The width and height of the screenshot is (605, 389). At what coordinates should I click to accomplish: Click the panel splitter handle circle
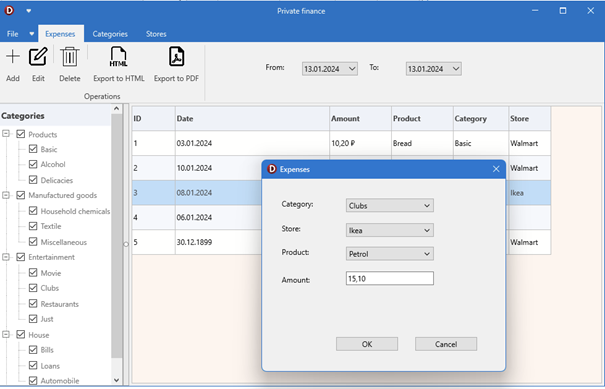pos(126,244)
